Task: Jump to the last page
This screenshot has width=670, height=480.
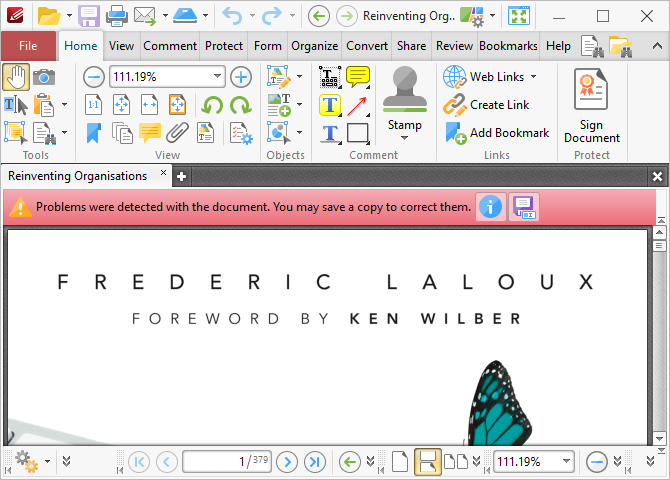Action: [x=315, y=462]
